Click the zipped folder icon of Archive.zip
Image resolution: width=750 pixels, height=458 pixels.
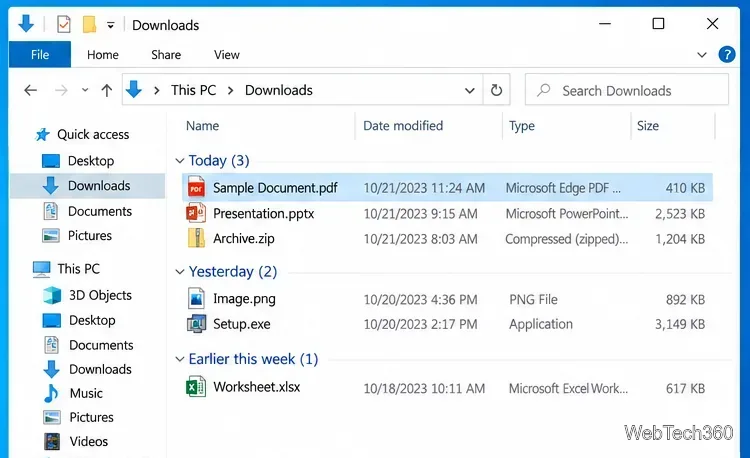tap(196, 238)
